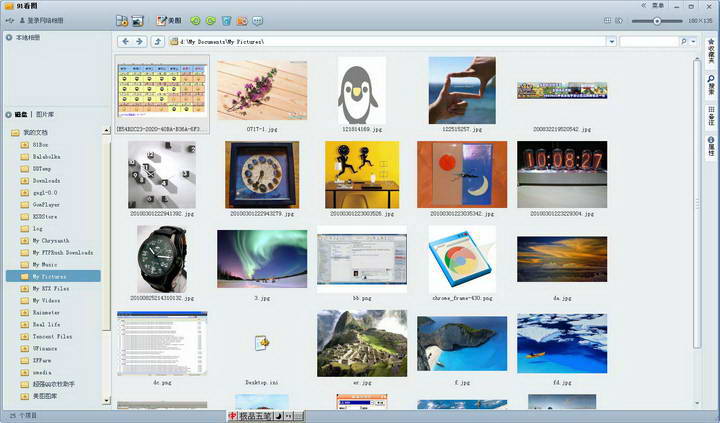
Task: Rotate image right with green clockwise icon
Action: [x=211, y=21]
